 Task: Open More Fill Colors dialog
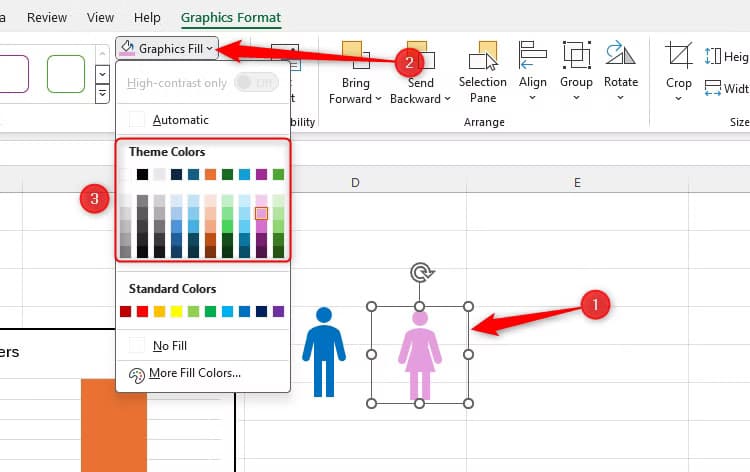coord(203,373)
